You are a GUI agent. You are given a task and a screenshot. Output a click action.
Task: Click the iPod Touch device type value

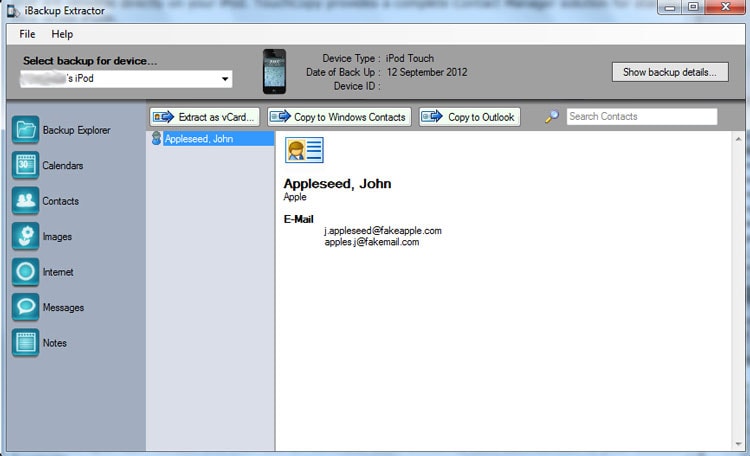(410, 58)
